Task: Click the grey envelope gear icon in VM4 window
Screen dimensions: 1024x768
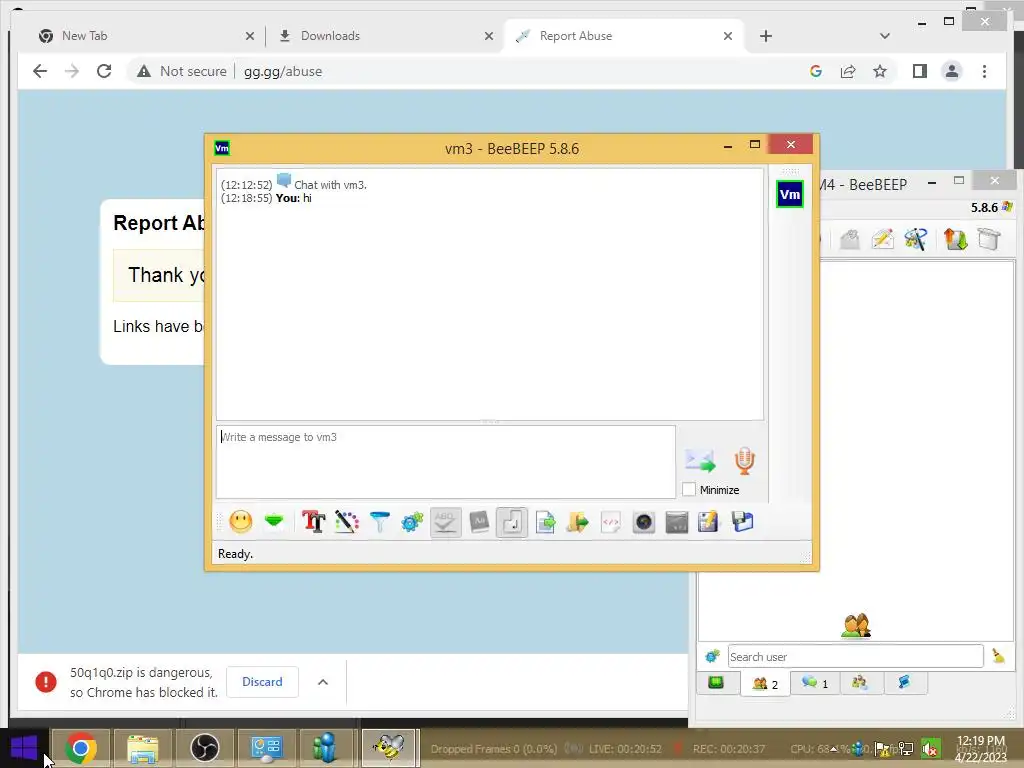Action: (850, 239)
